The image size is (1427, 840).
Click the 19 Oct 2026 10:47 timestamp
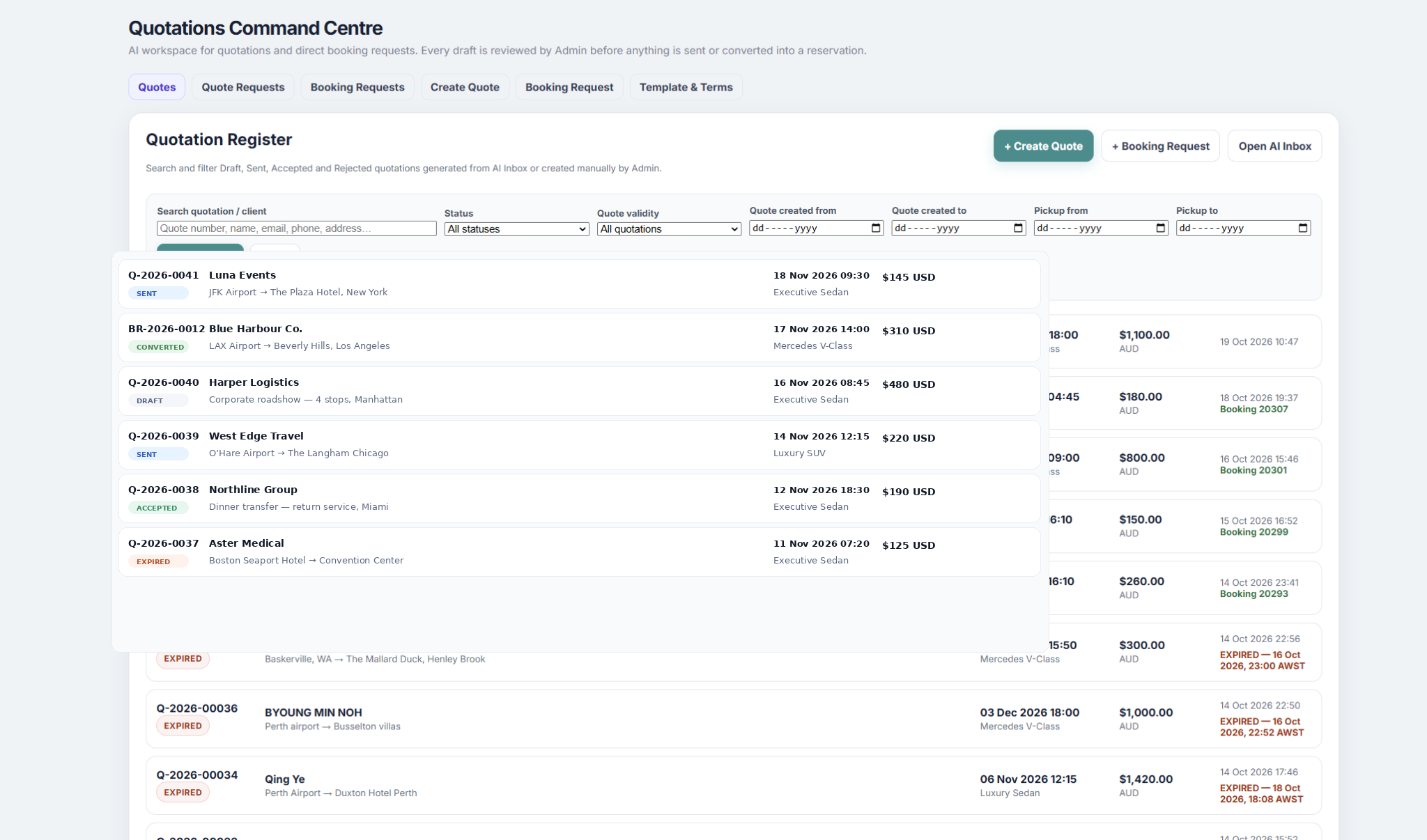pyautogui.click(x=1259, y=342)
